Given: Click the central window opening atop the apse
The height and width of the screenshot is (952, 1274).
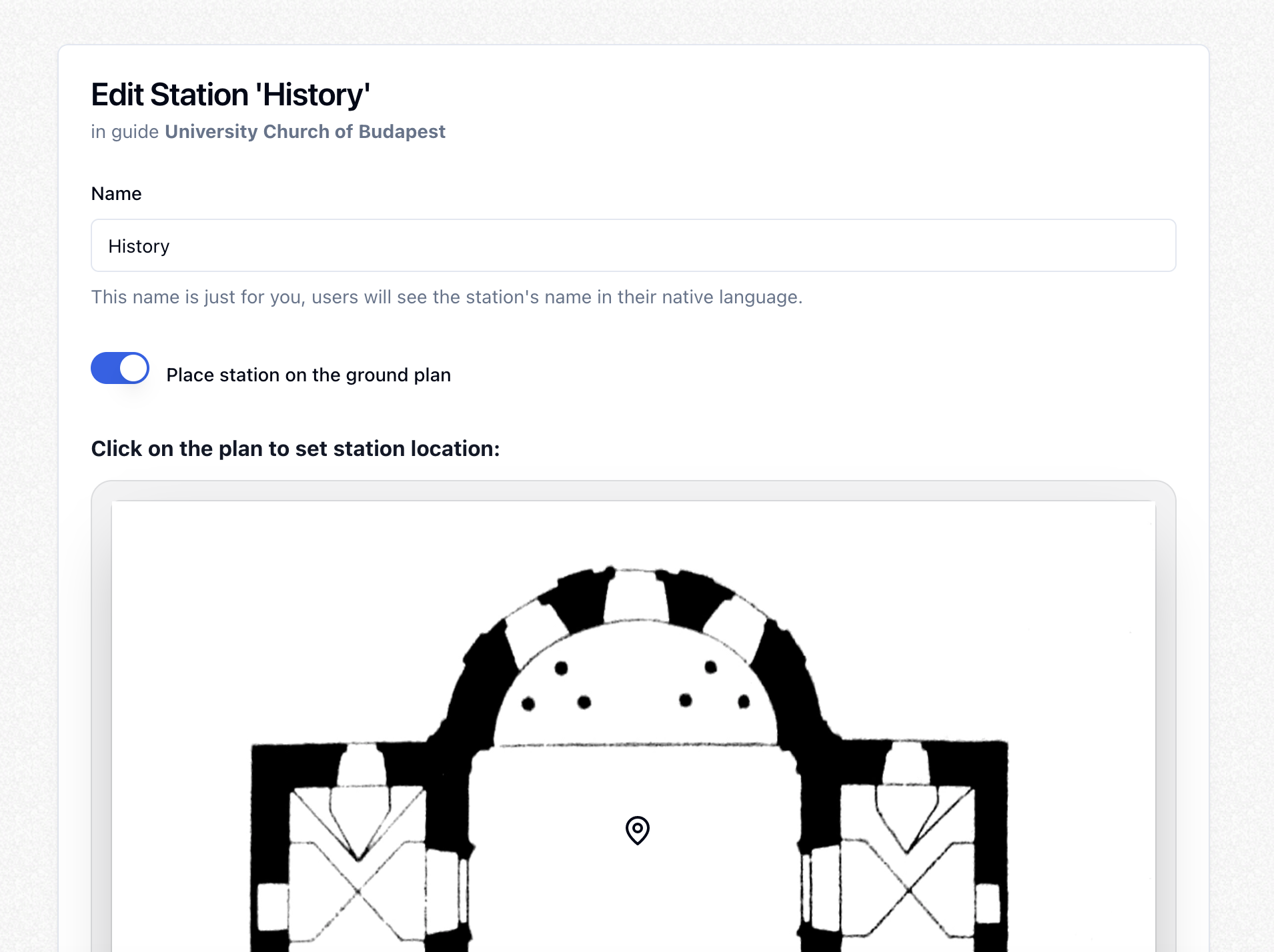Looking at the screenshot, I should [x=636, y=595].
